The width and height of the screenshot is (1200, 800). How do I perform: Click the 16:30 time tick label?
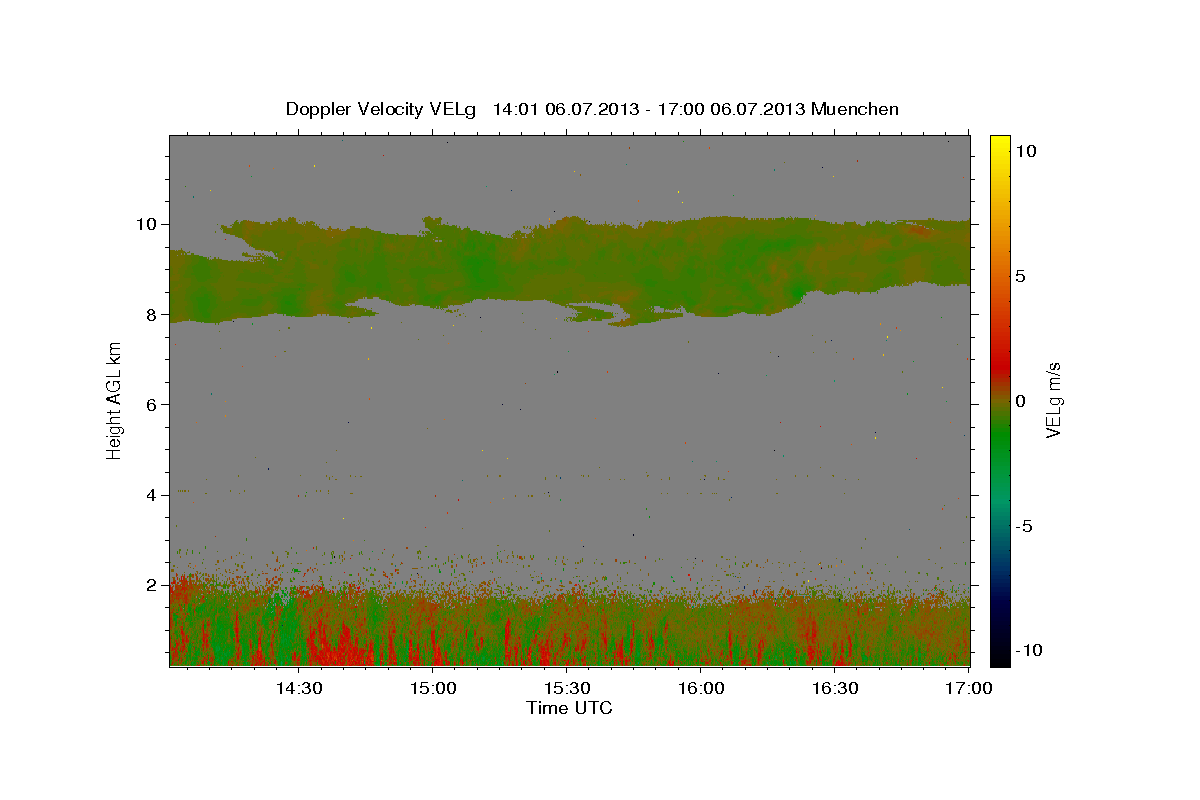[835, 688]
